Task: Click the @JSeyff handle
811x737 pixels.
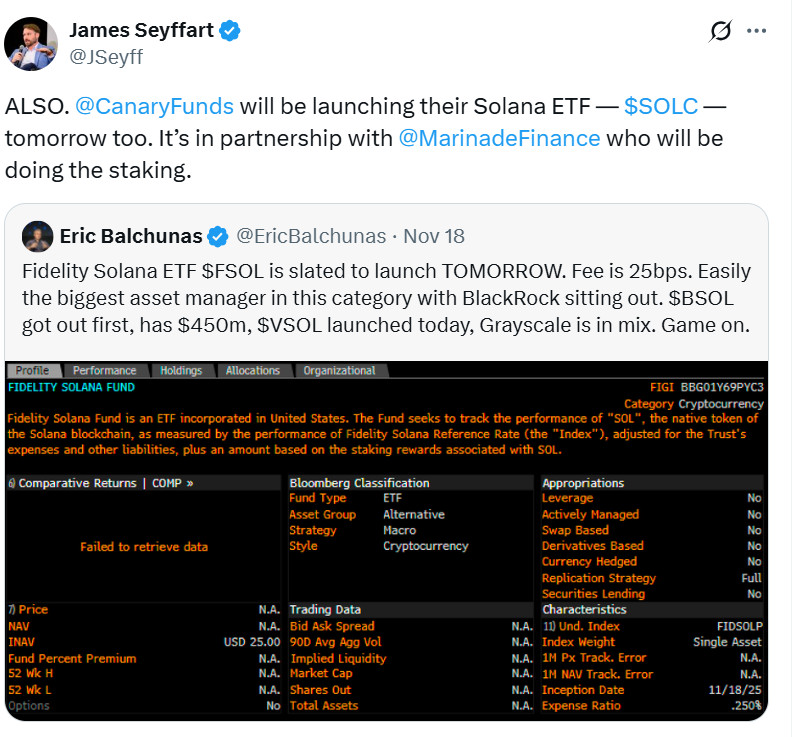Action: (x=105, y=57)
